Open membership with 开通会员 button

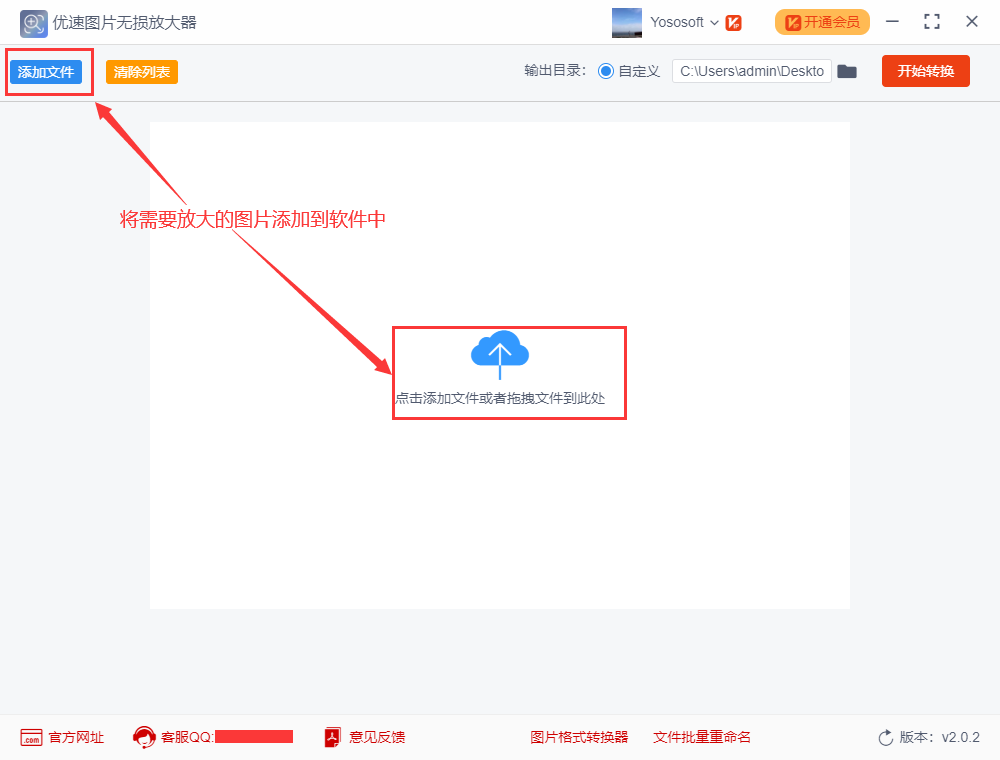[822, 22]
